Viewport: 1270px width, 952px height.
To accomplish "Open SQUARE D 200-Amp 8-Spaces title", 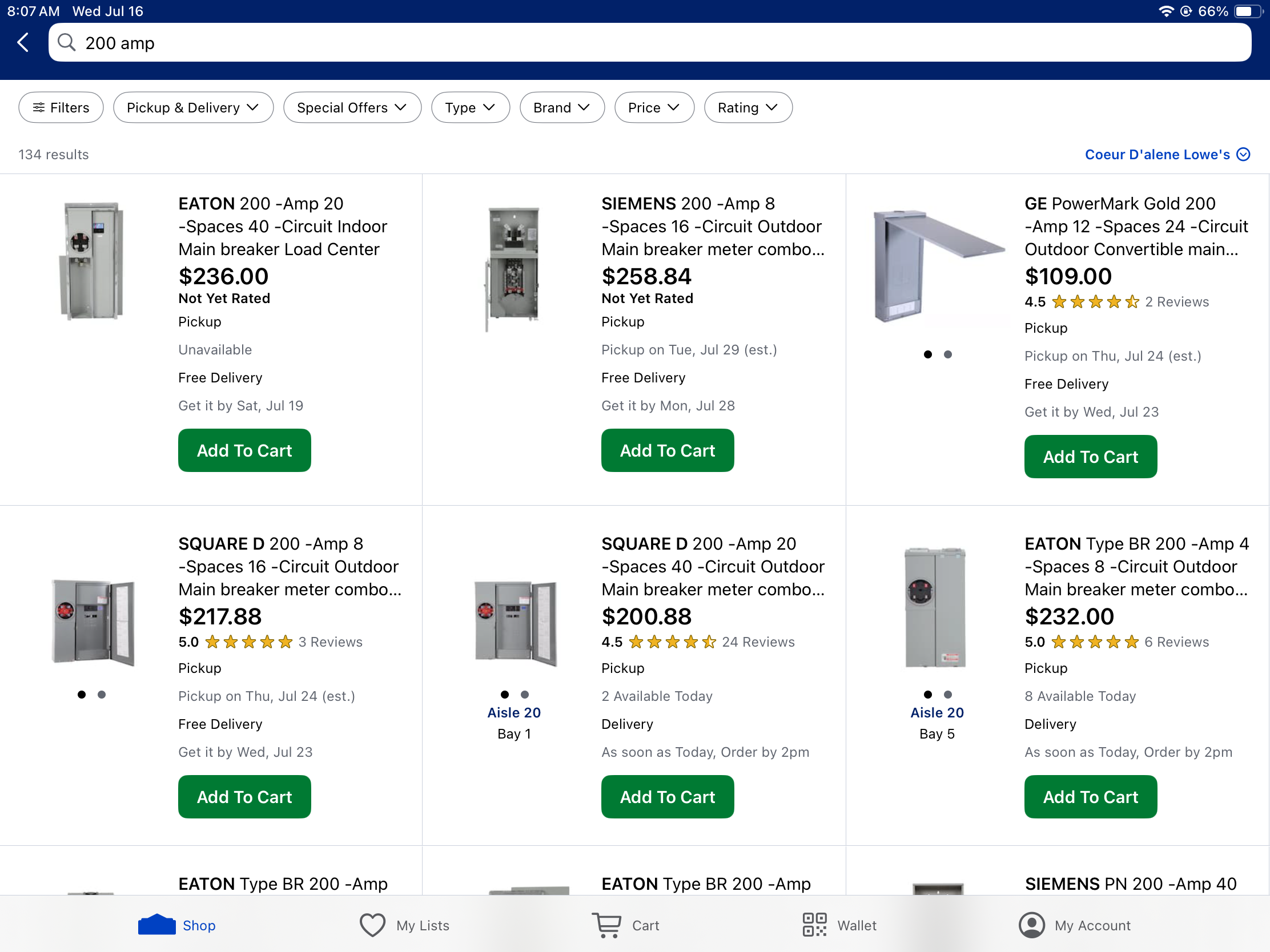I will click(290, 566).
